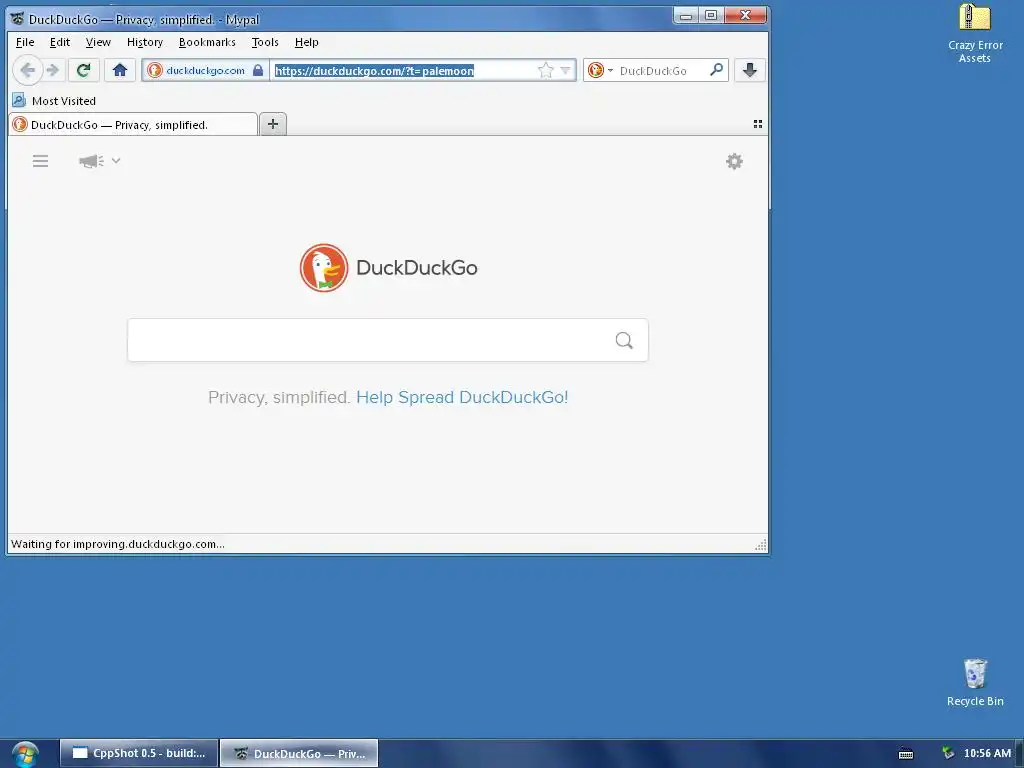Go forward with the forward arrow

[54, 70]
